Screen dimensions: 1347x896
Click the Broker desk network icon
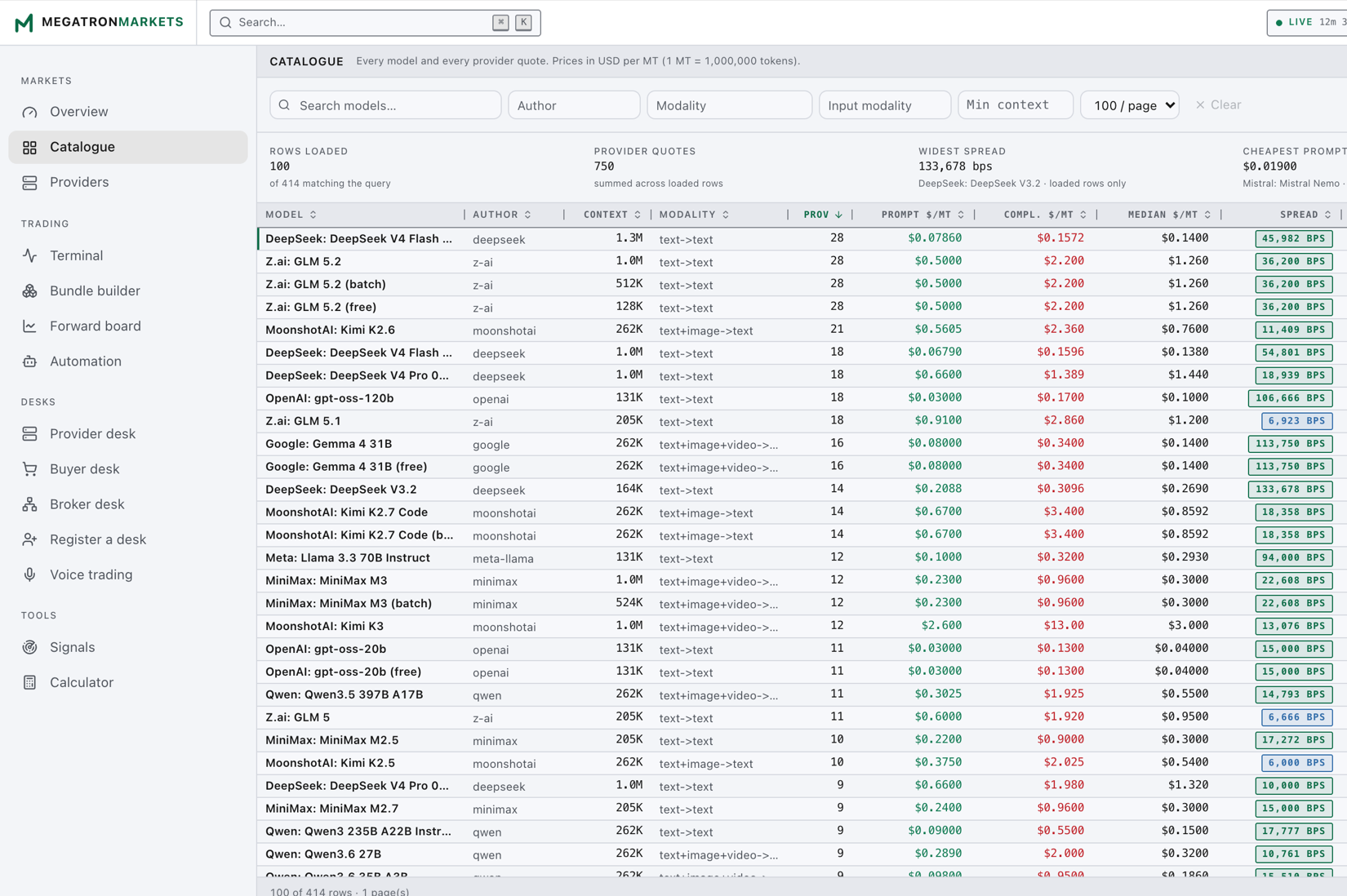[29, 504]
